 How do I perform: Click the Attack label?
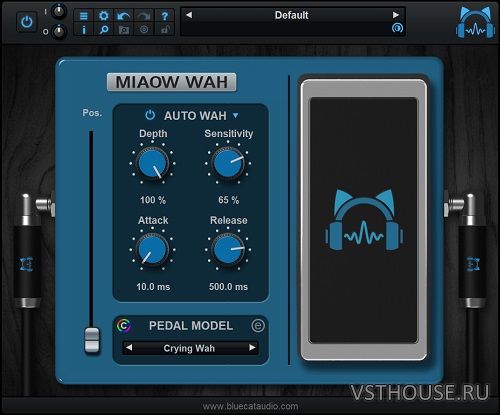153,220
